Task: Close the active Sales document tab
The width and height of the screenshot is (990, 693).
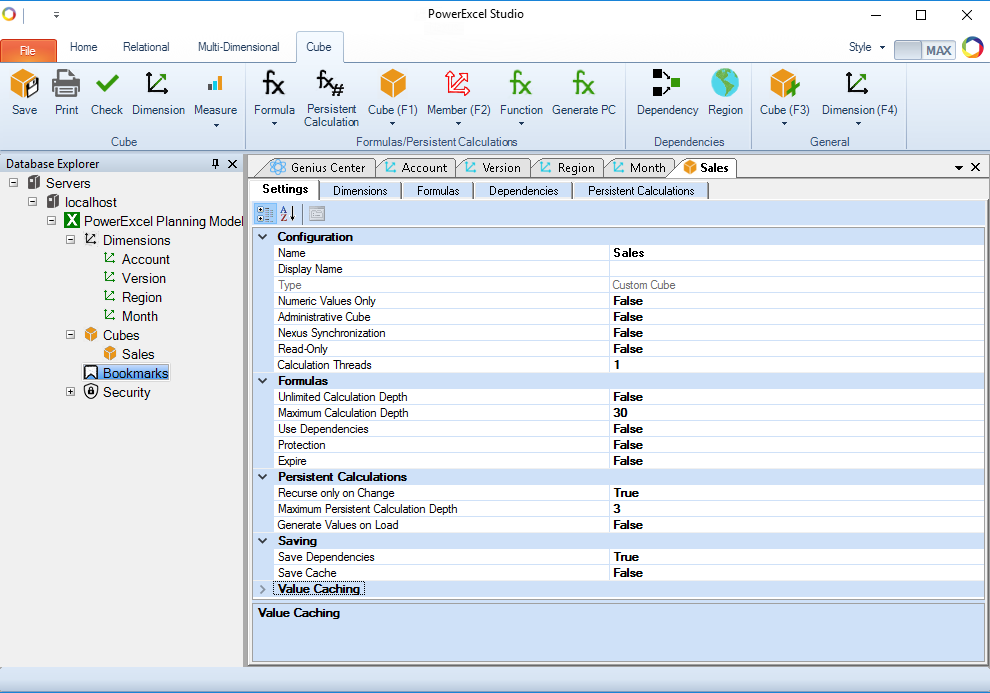Action: [x=975, y=167]
